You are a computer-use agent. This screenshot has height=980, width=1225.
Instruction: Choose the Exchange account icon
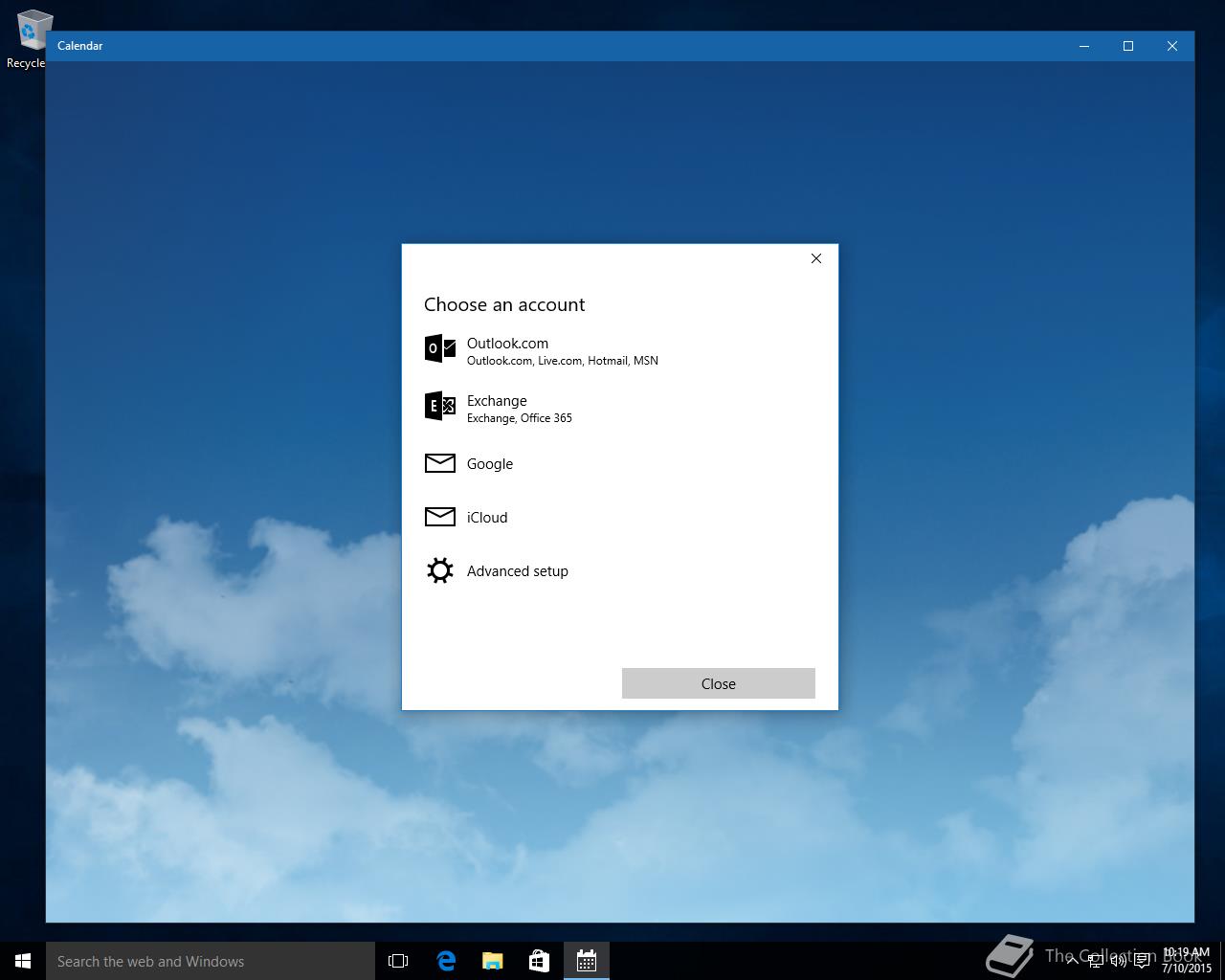click(440, 407)
